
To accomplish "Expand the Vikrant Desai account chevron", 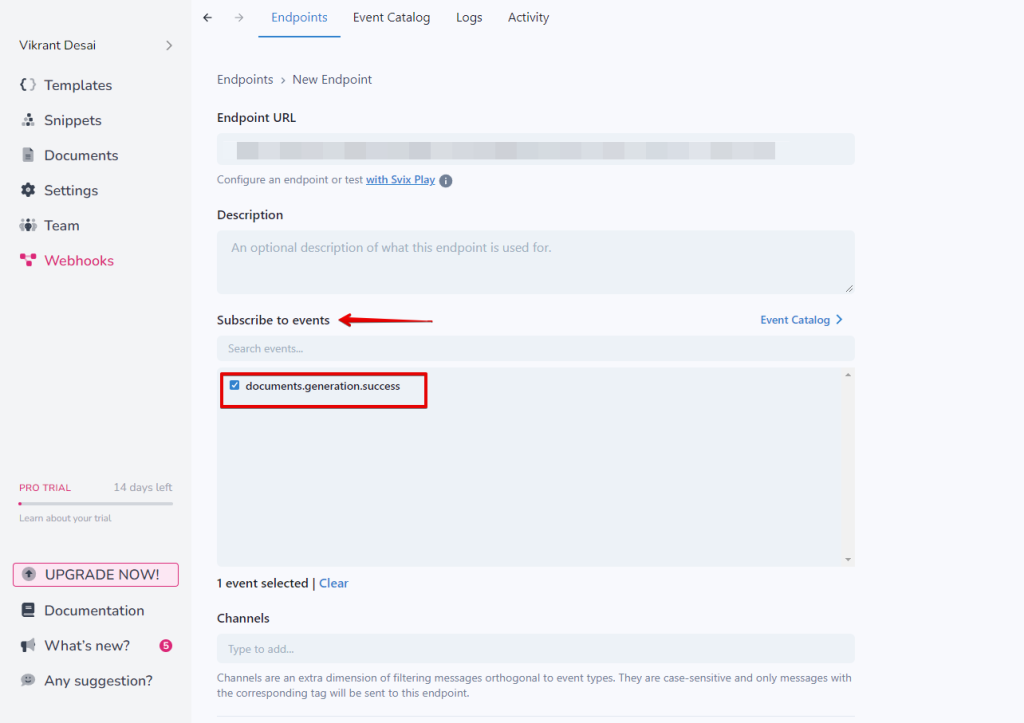I will [169, 45].
